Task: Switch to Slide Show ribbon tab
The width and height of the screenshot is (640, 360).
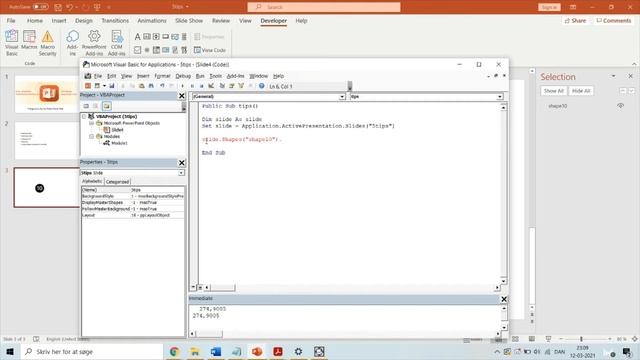Action: tap(189, 20)
